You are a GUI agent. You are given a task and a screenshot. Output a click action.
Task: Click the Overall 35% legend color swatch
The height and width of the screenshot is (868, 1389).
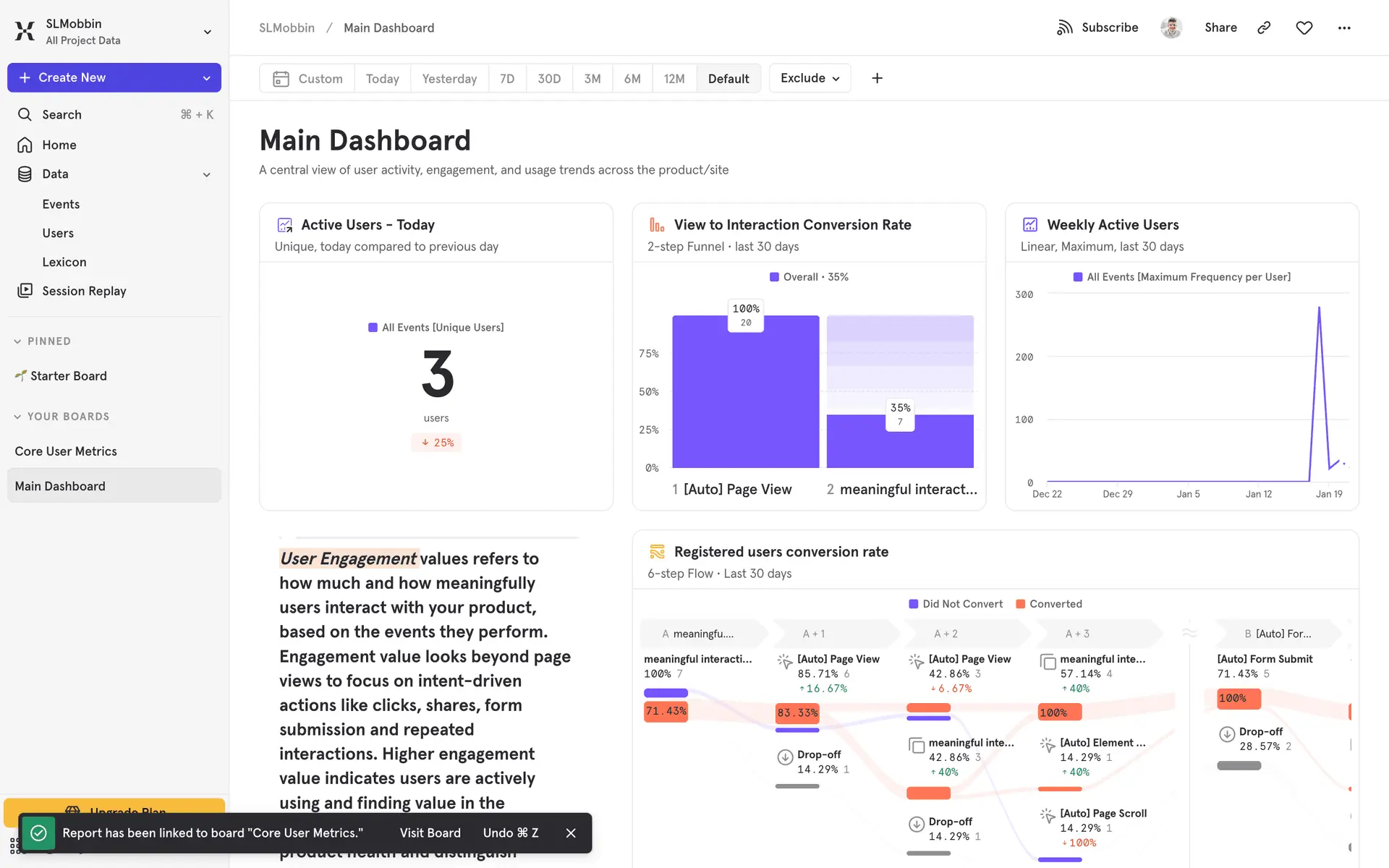[x=774, y=277]
